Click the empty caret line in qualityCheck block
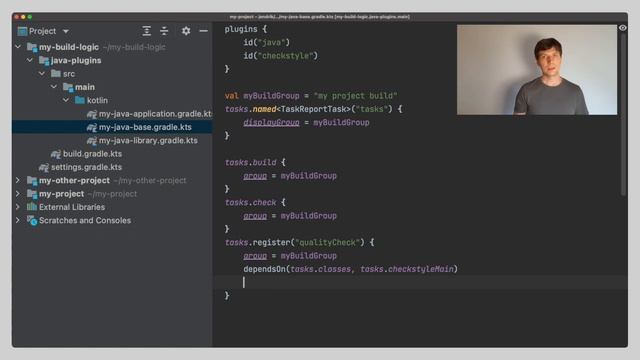 click(420, 282)
